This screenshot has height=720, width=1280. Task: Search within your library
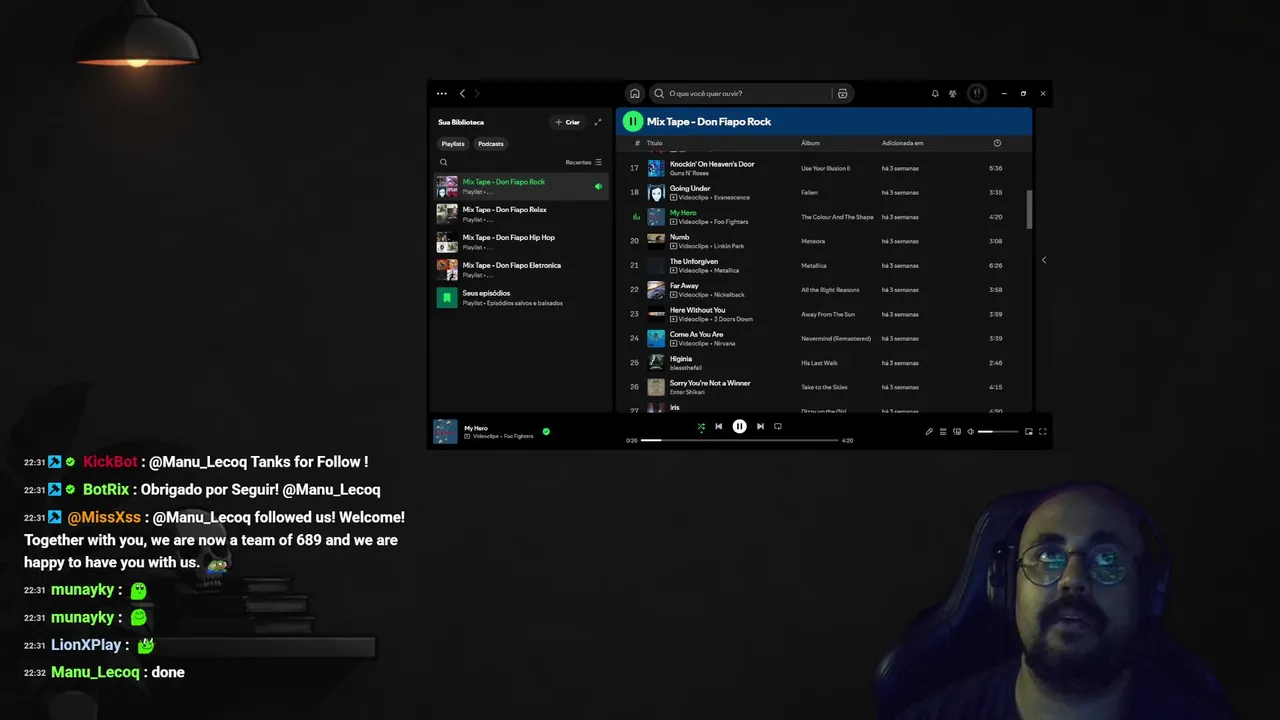pos(444,162)
